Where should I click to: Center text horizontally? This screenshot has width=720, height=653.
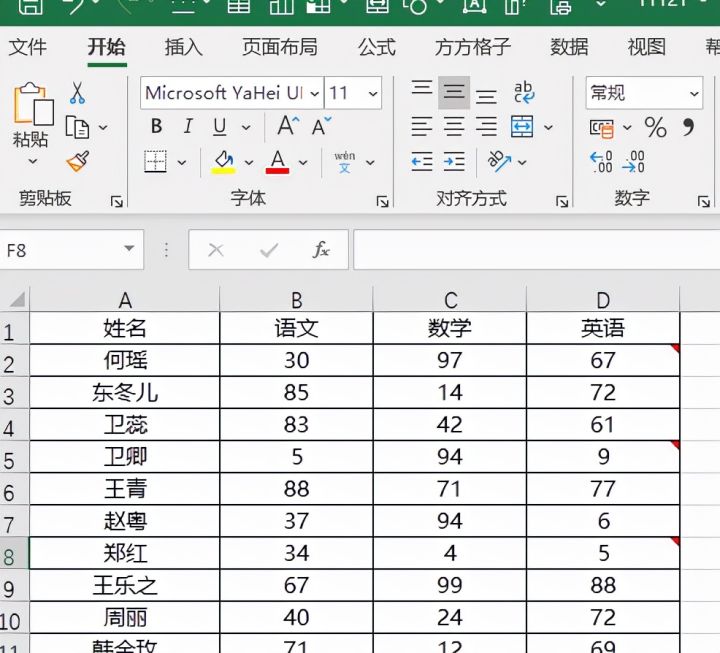point(454,127)
